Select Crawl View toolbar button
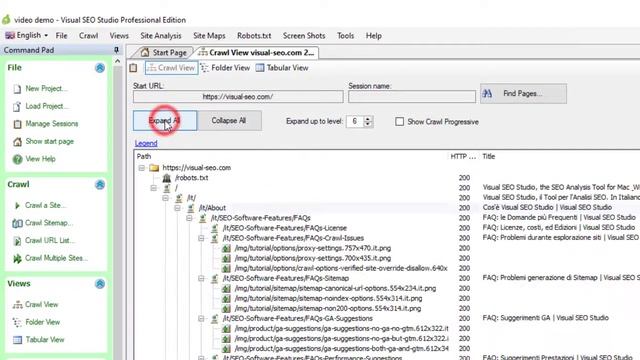The width and height of the screenshot is (640, 360). [x=171, y=68]
